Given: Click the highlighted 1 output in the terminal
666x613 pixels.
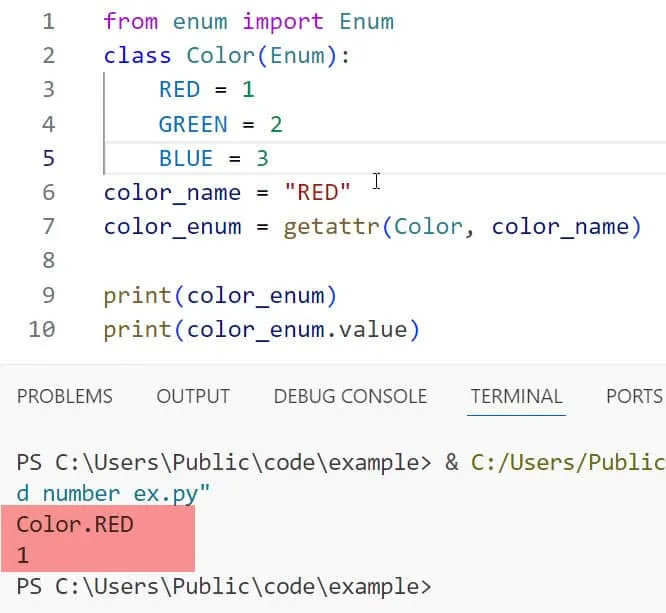Looking at the screenshot, I should point(23,553).
